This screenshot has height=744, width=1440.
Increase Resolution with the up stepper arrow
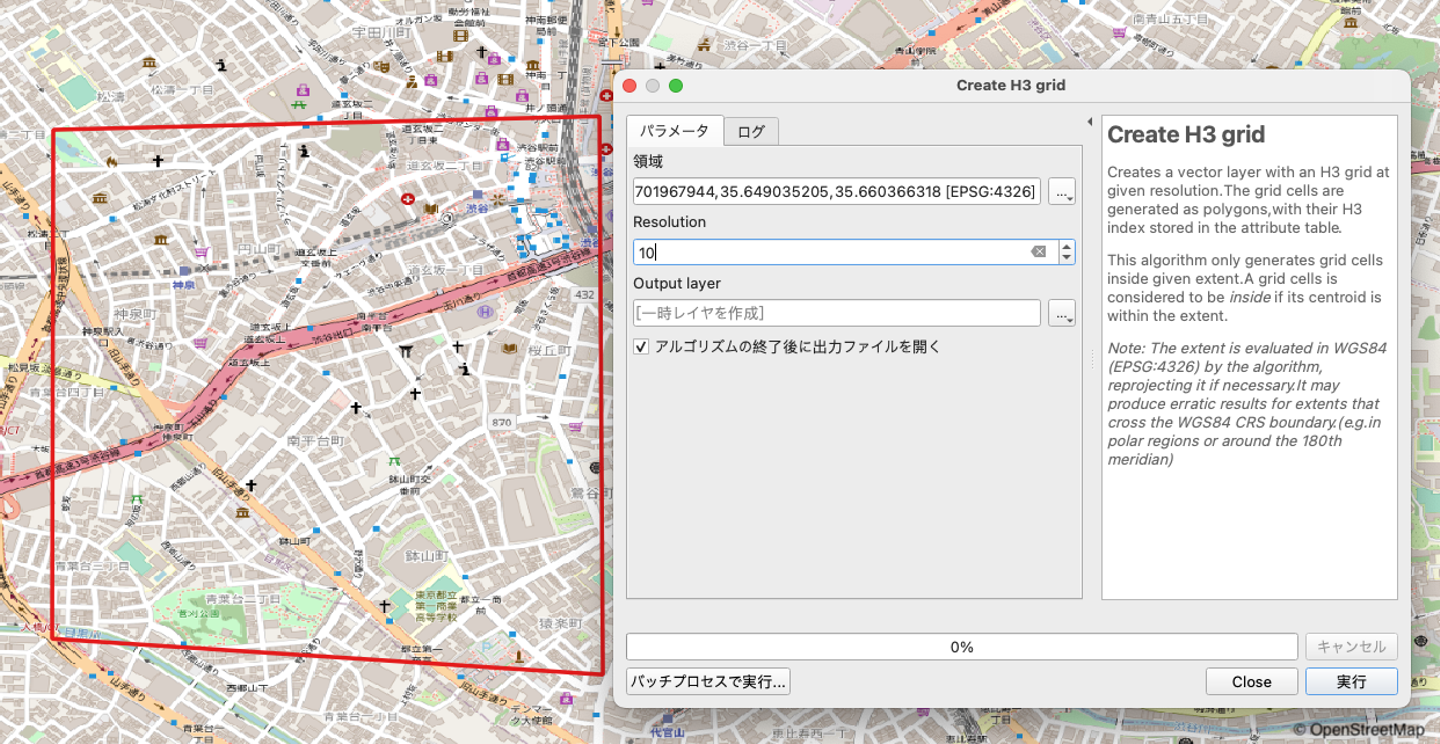click(1067, 246)
